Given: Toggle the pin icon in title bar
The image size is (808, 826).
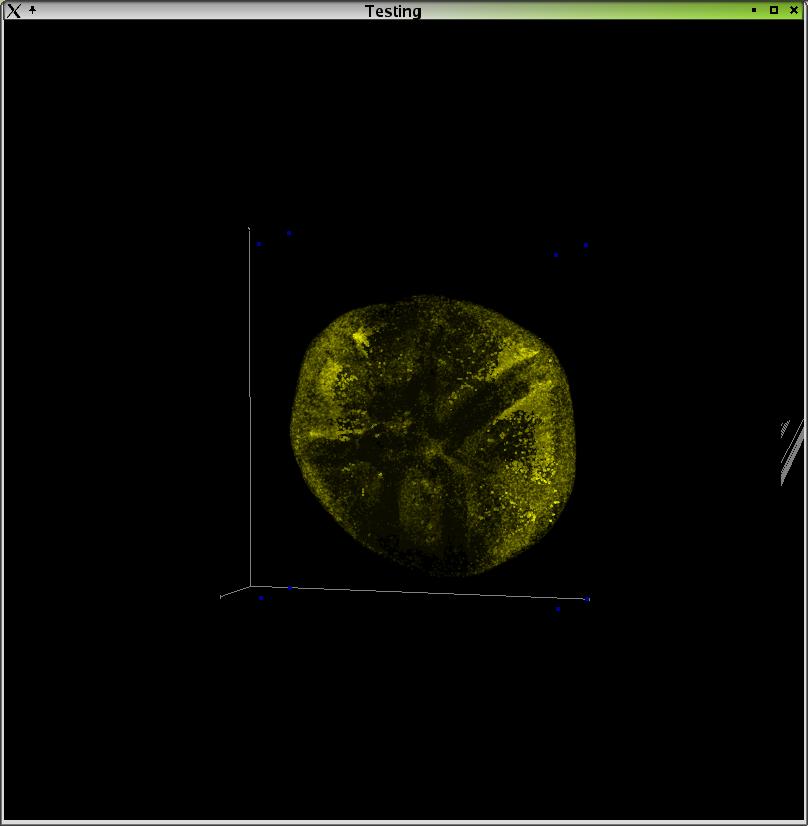Looking at the screenshot, I should [33, 10].
